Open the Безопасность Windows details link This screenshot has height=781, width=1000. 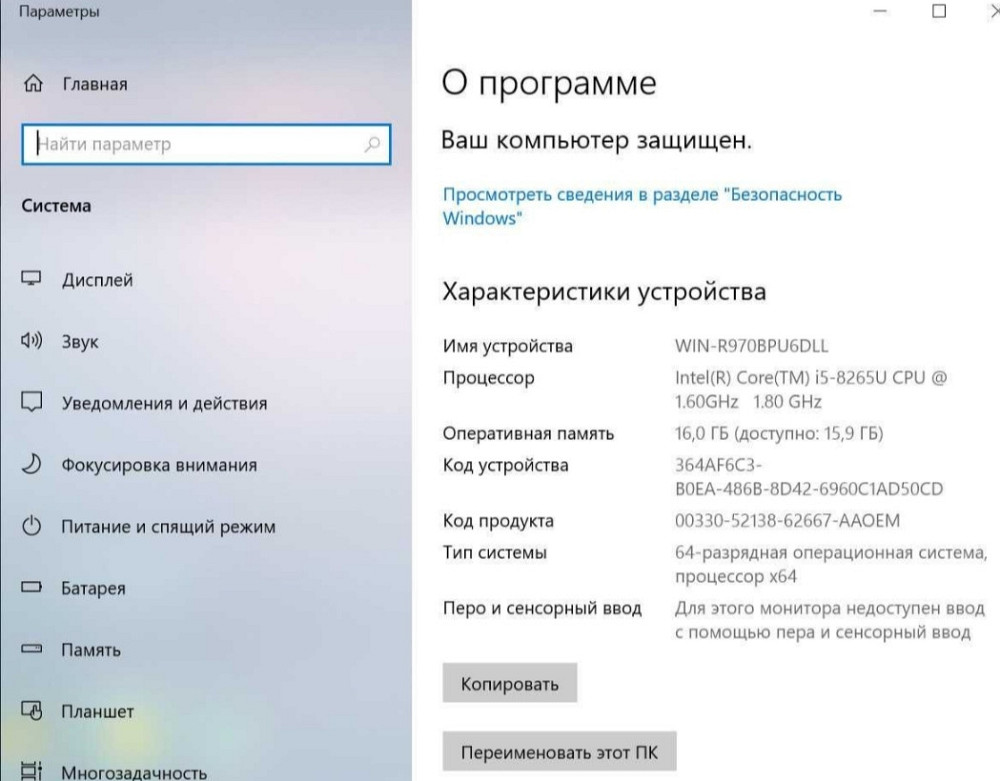tap(641, 206)
